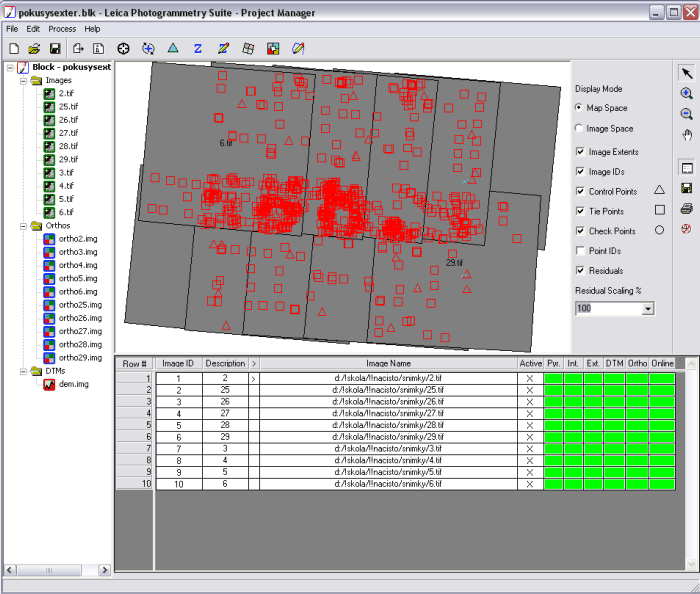Click the Image Name column header

388,364
